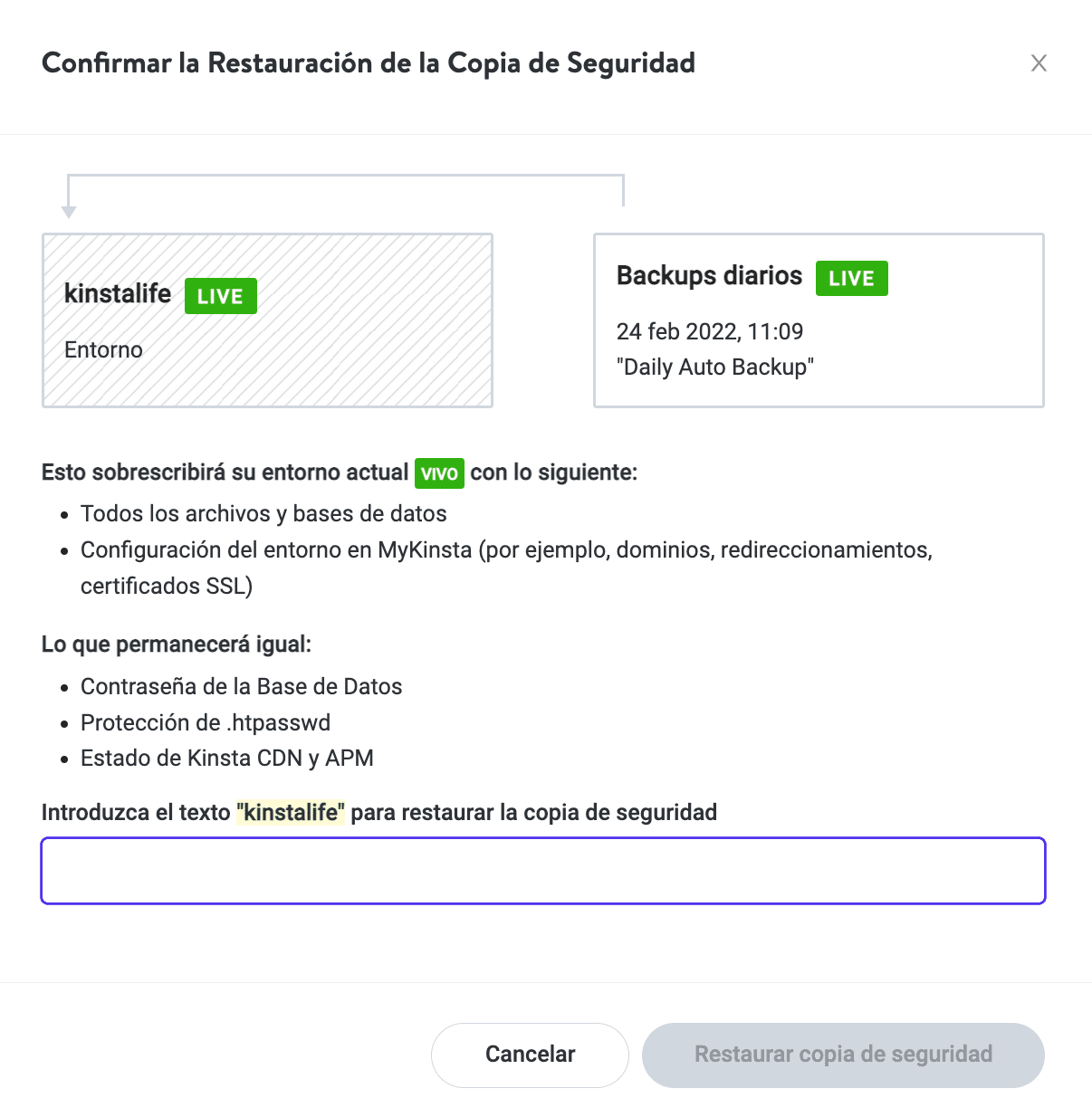The image size is (1092, 1117).
Task: Click Todos los archivos y bases de datos
Action: (x=263, y=513)
